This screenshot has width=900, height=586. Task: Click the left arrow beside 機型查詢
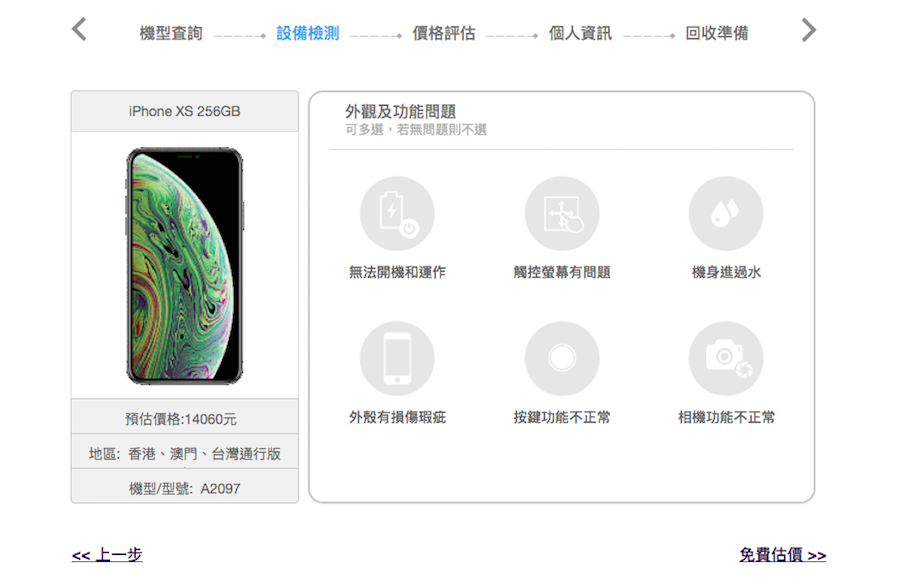(x=79, y=29)
